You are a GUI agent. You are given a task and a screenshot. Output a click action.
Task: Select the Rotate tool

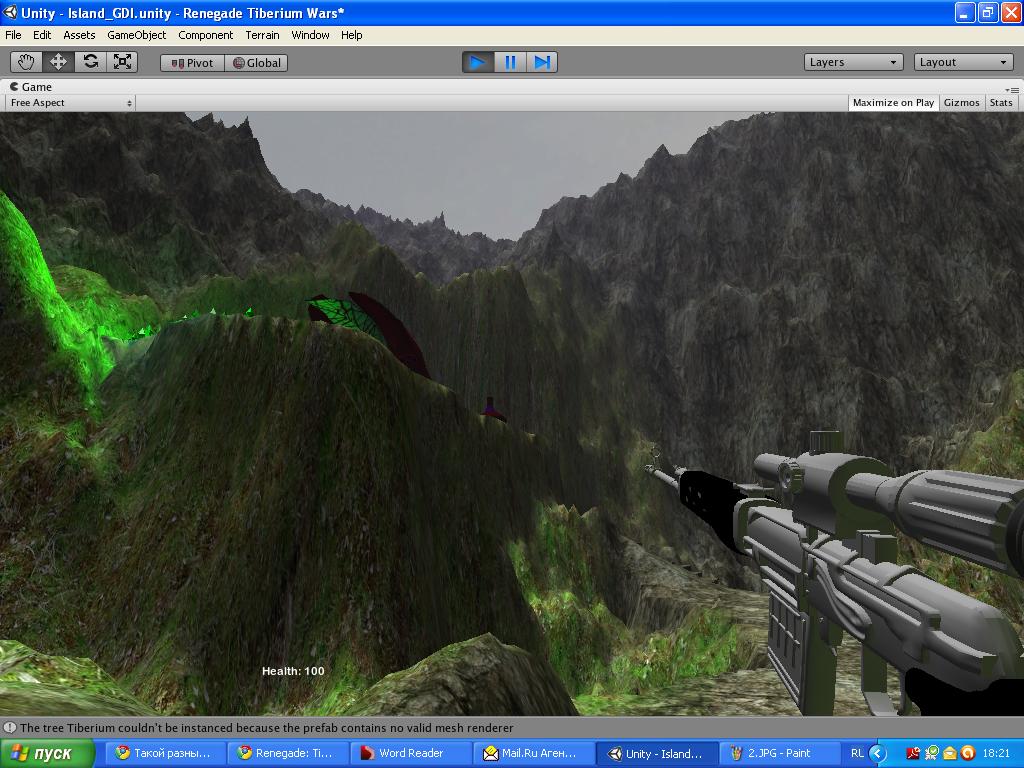click(90, 62)
